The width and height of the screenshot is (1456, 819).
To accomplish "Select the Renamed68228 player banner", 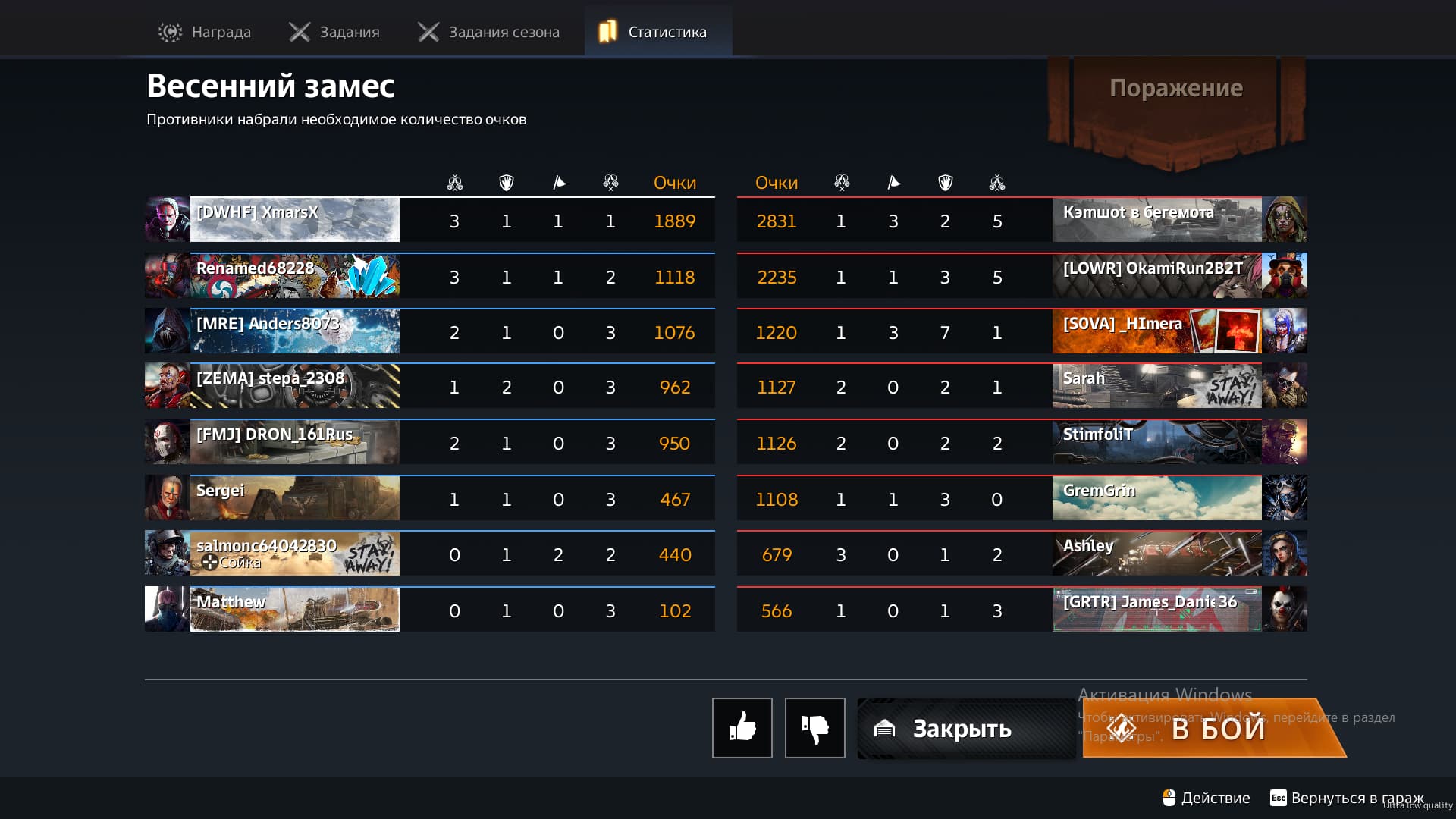I will pos(294,276).
